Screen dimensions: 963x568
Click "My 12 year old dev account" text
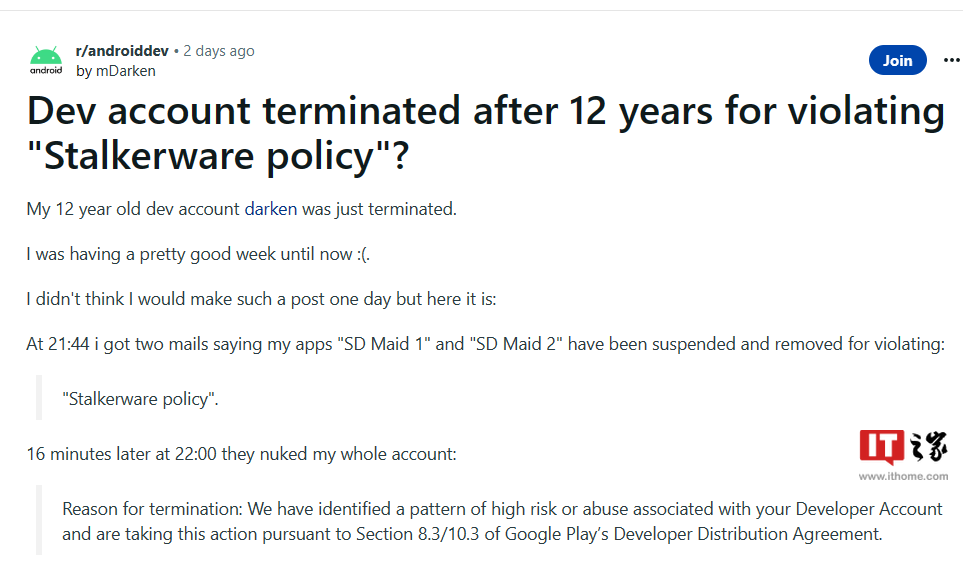pos(133,209)
